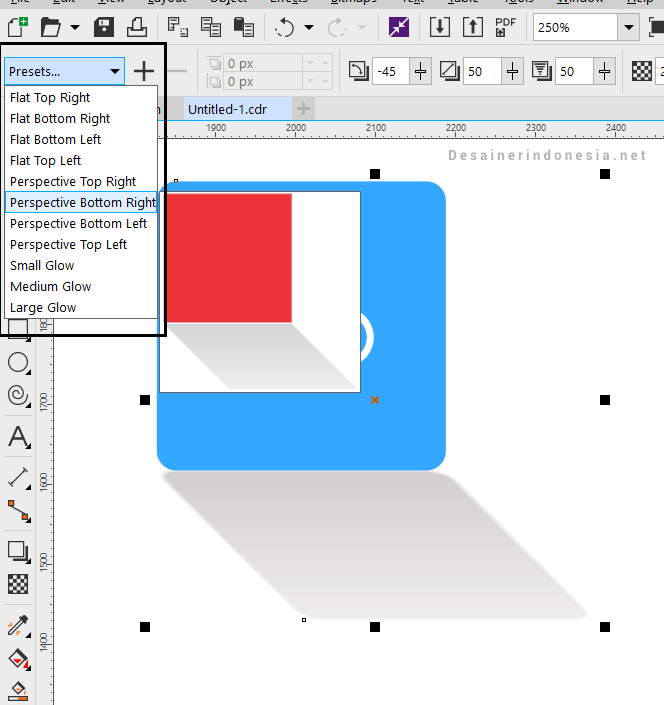
Task: Click the shadow opacity checkerboard icon
Action: (642, 71)
